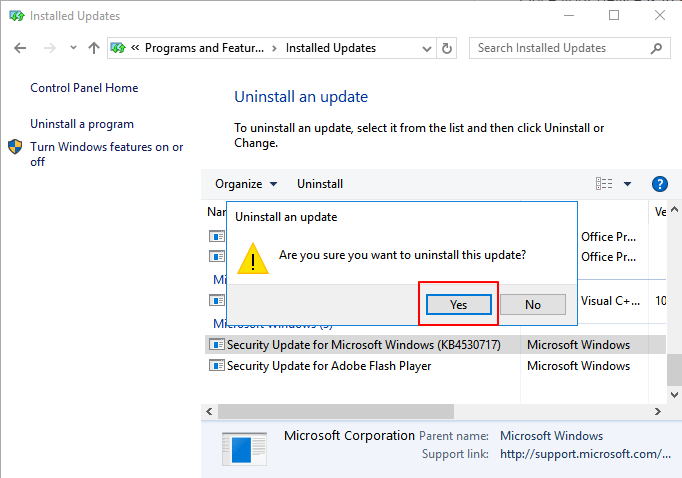682x478 pixels.
Task: Open the Recent locations dropdown arrow
Action: coord(73,48)
